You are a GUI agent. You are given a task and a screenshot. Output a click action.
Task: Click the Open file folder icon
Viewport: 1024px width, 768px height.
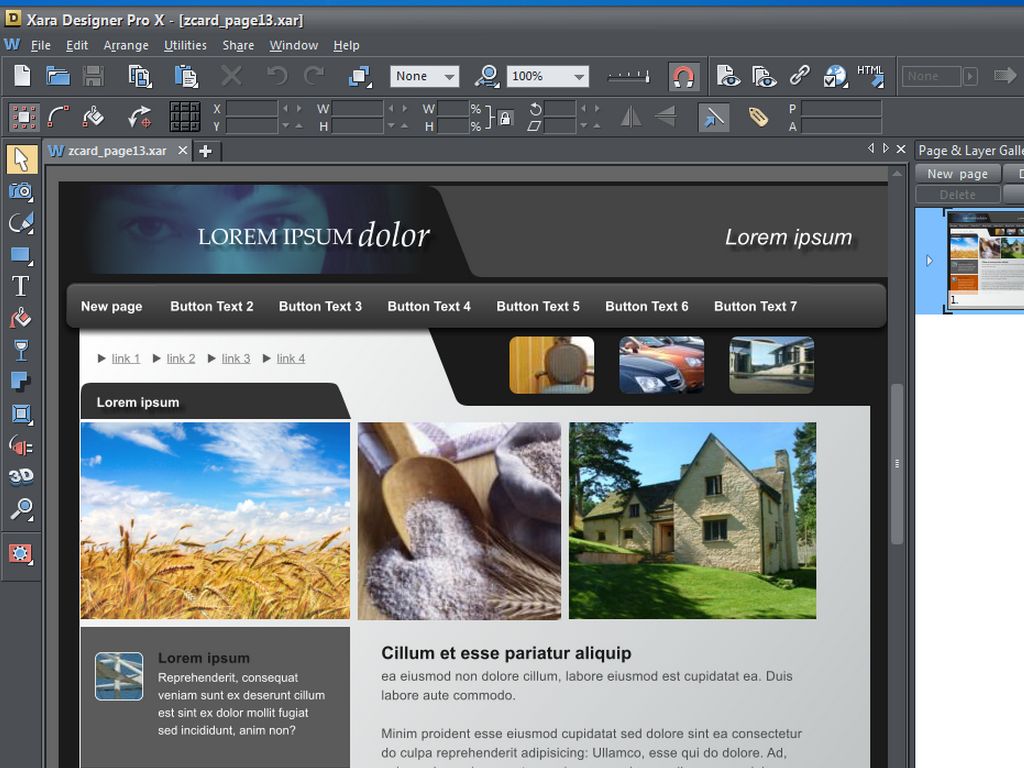[x=58, y=76]
